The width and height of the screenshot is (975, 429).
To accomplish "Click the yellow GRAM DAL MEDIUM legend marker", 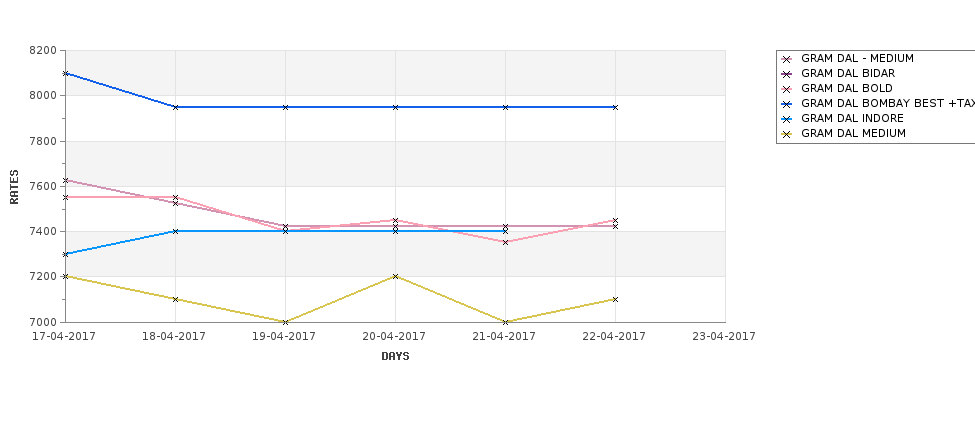I will 787,134.
